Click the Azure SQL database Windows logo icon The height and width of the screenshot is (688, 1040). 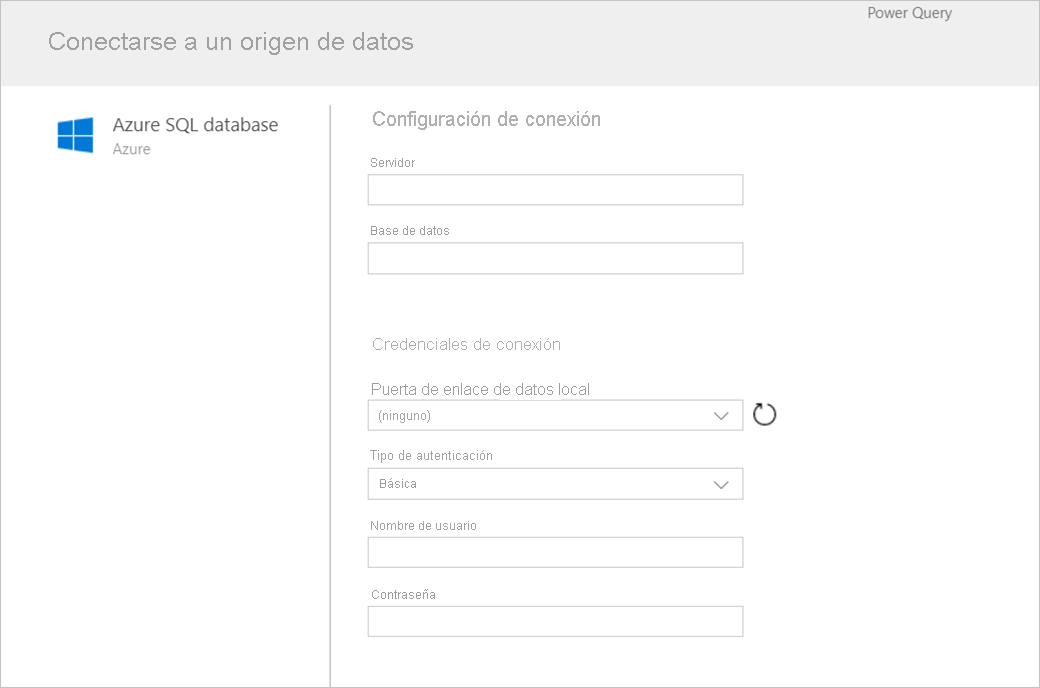(75, 131)
